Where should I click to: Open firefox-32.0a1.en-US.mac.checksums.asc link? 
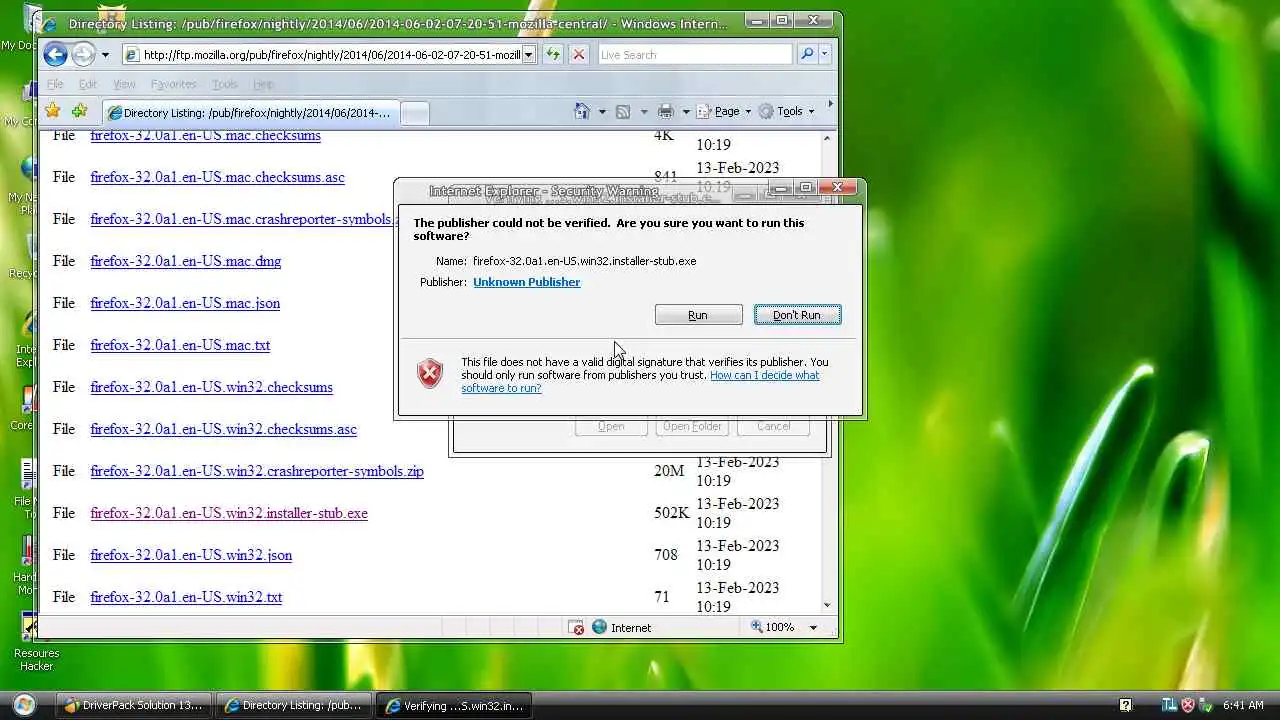tap(217, 177)
